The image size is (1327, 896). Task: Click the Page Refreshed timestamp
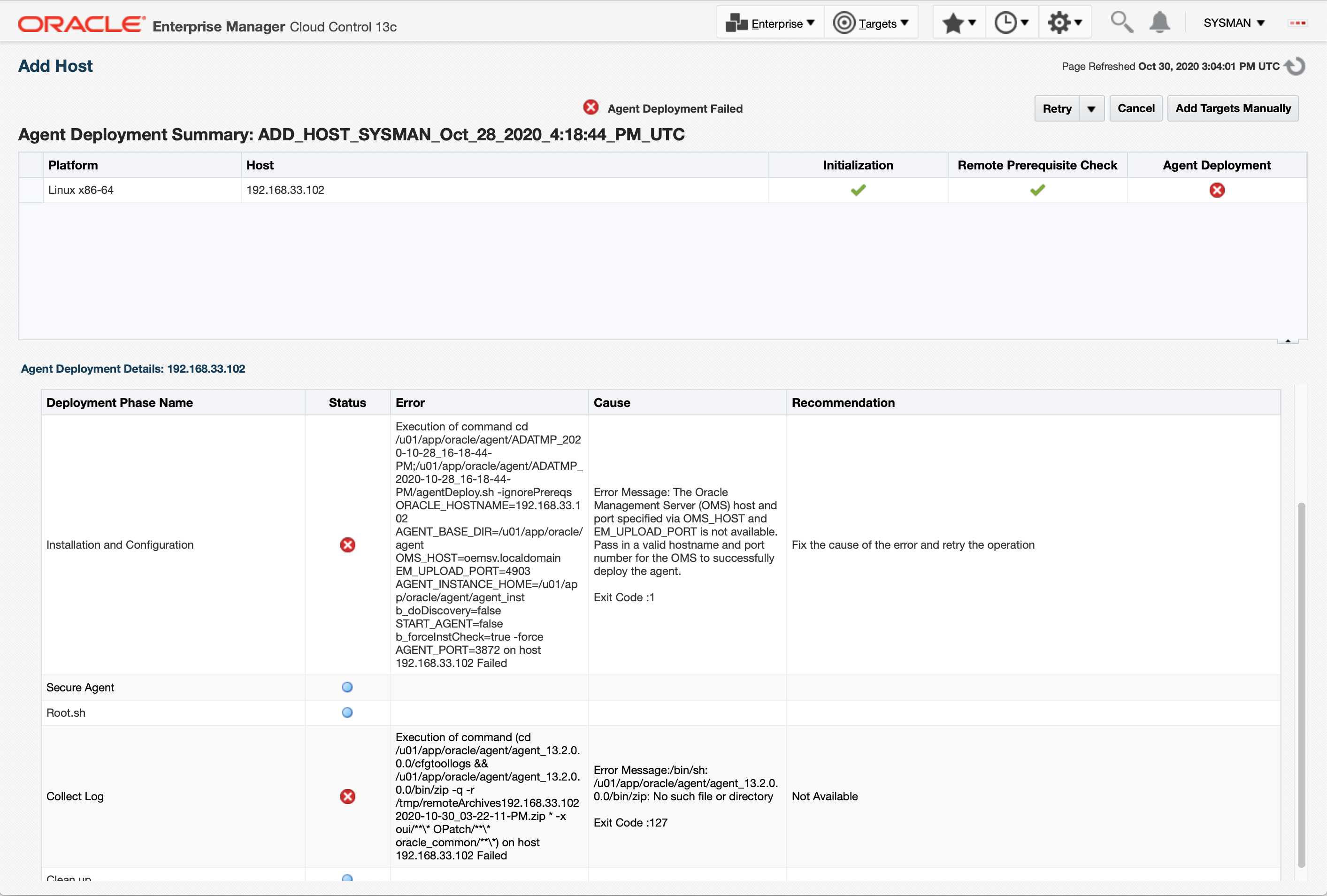1171,66
